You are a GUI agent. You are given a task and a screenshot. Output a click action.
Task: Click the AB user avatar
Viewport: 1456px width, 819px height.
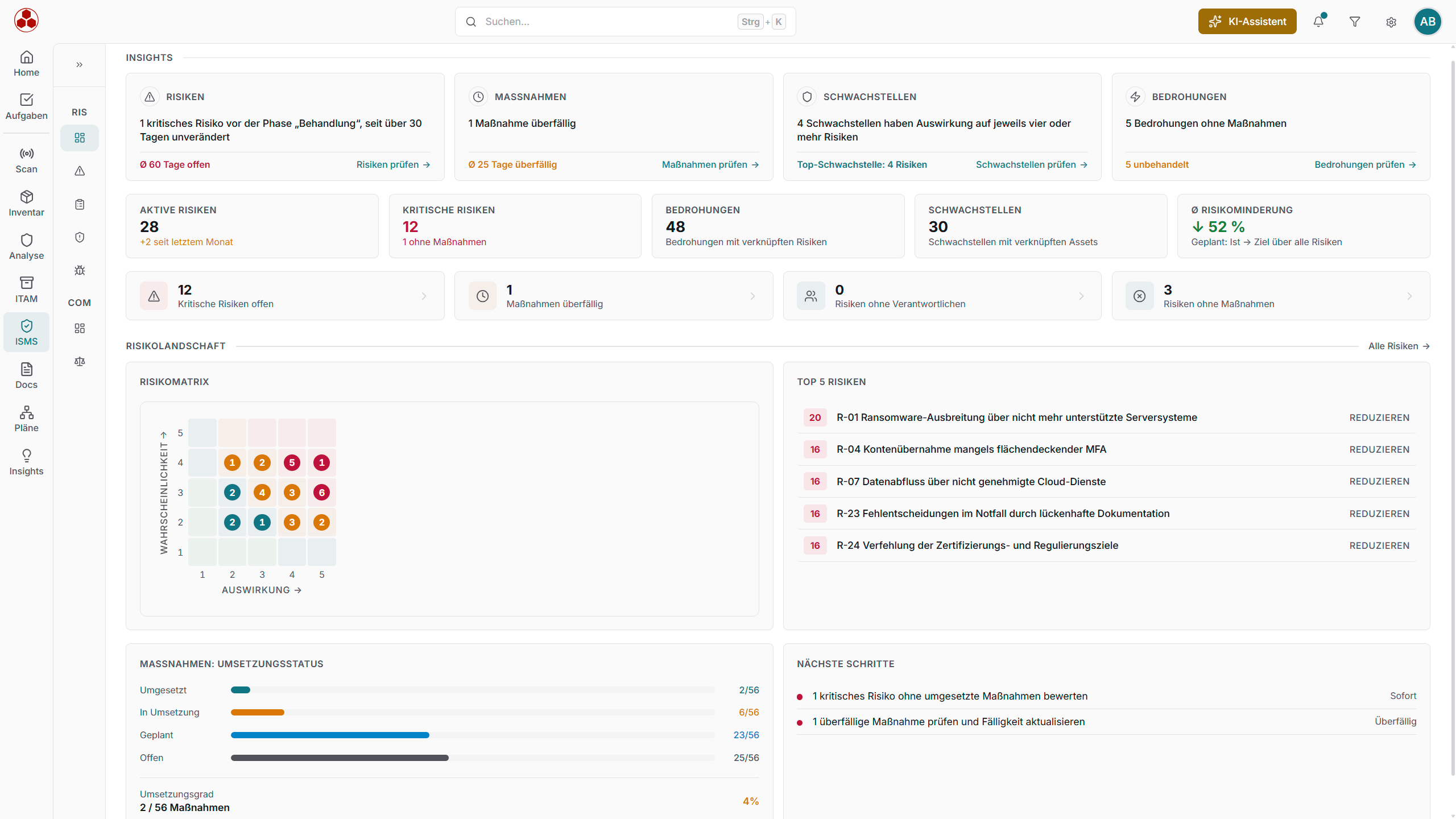coord(1428,22)
